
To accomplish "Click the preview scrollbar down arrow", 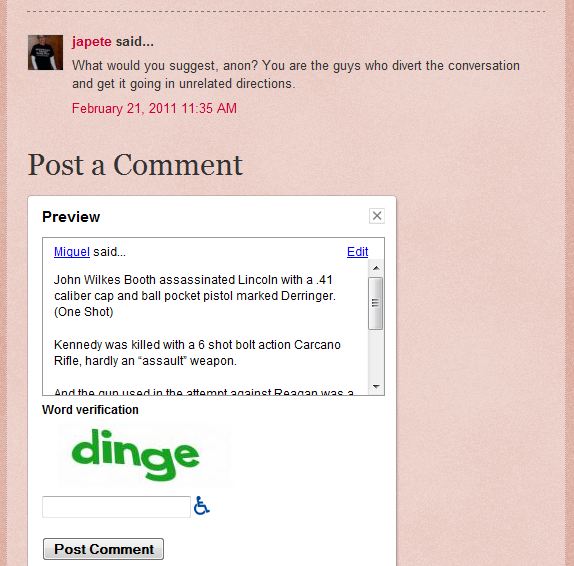I will 376,387.
